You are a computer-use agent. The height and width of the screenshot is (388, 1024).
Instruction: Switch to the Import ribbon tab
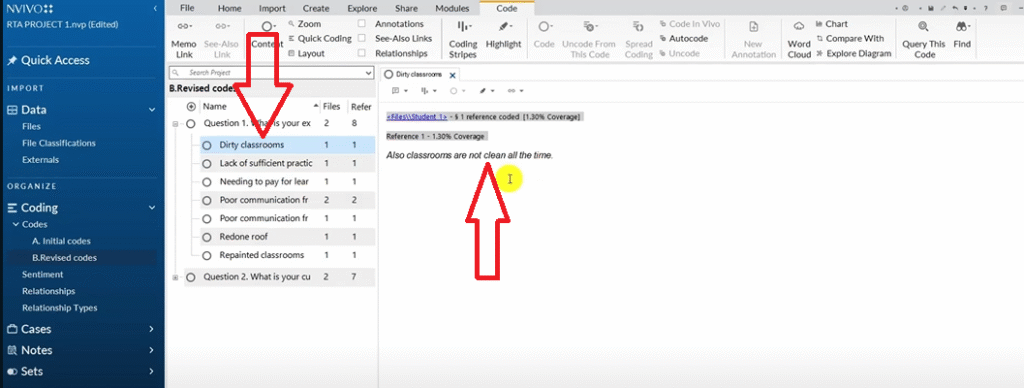[x=272, y=8]
